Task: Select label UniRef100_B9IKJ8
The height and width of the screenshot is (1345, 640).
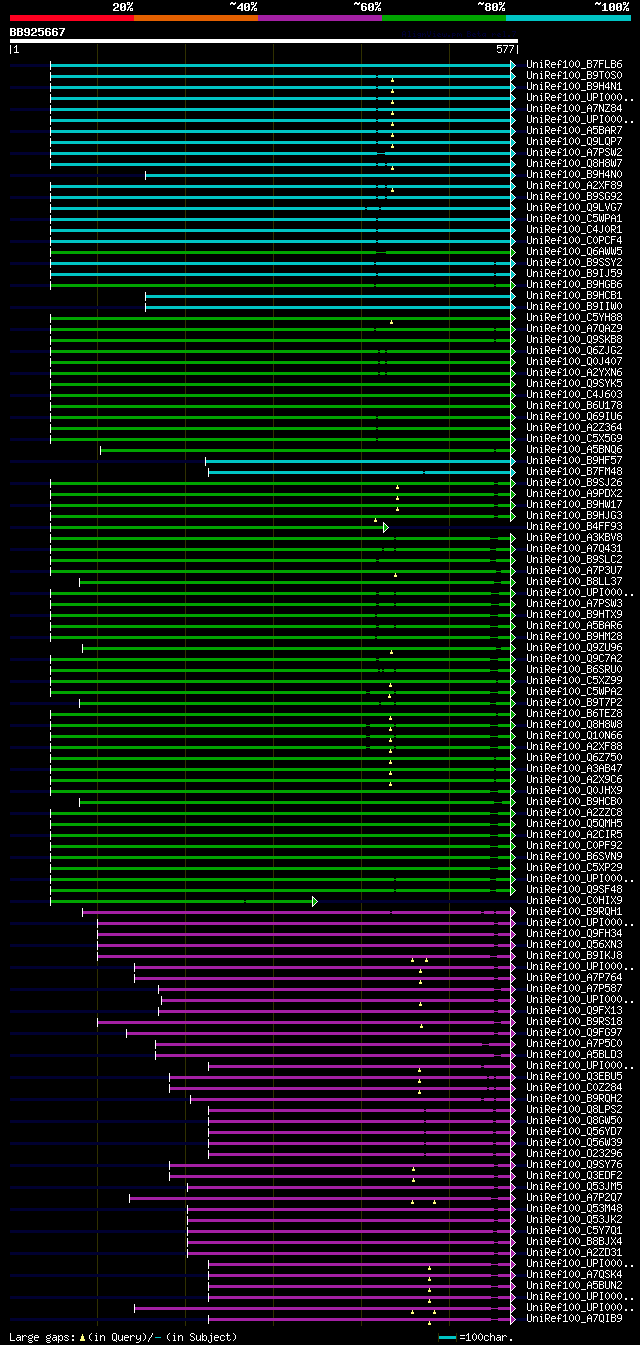Action: tap(574, 955)
